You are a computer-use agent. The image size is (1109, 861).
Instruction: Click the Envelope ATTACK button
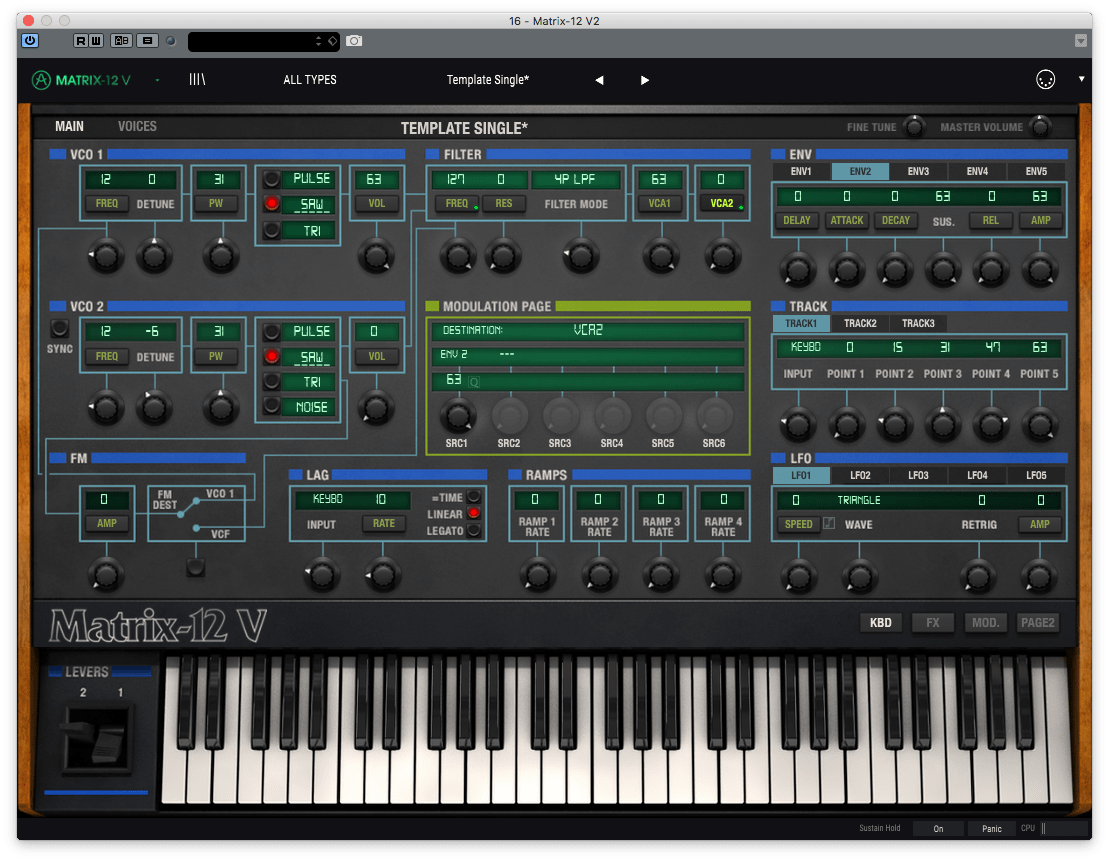point(847,221)
